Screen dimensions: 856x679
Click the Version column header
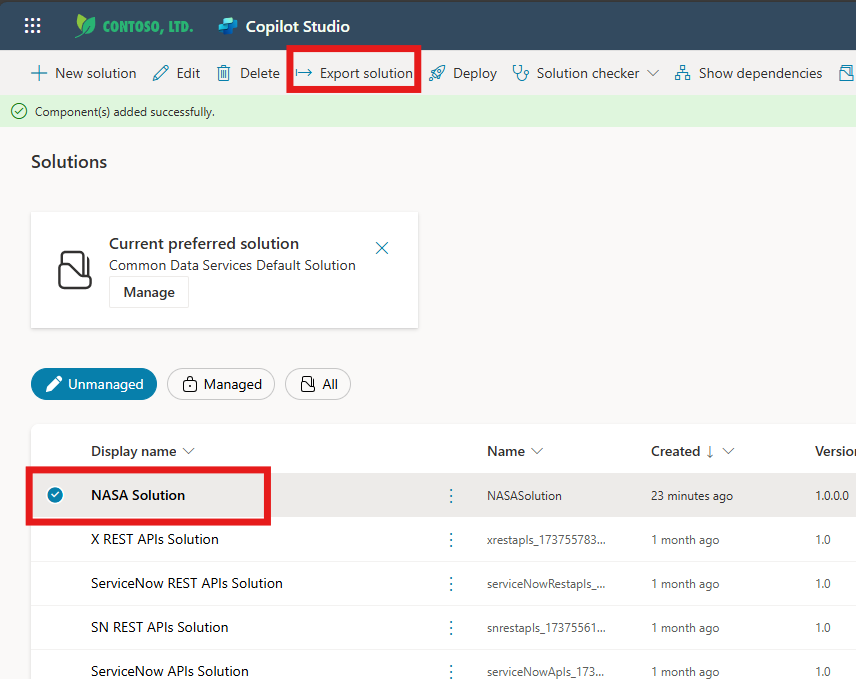click(835, 451)
